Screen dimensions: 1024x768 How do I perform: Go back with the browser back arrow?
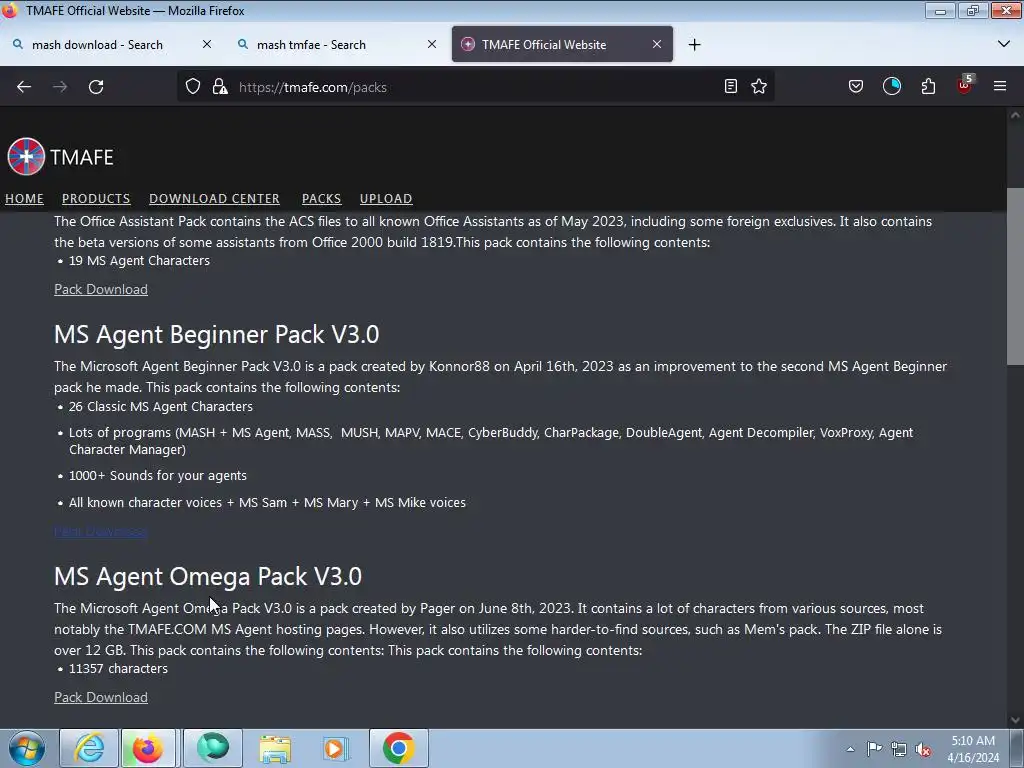coord(24,87)
